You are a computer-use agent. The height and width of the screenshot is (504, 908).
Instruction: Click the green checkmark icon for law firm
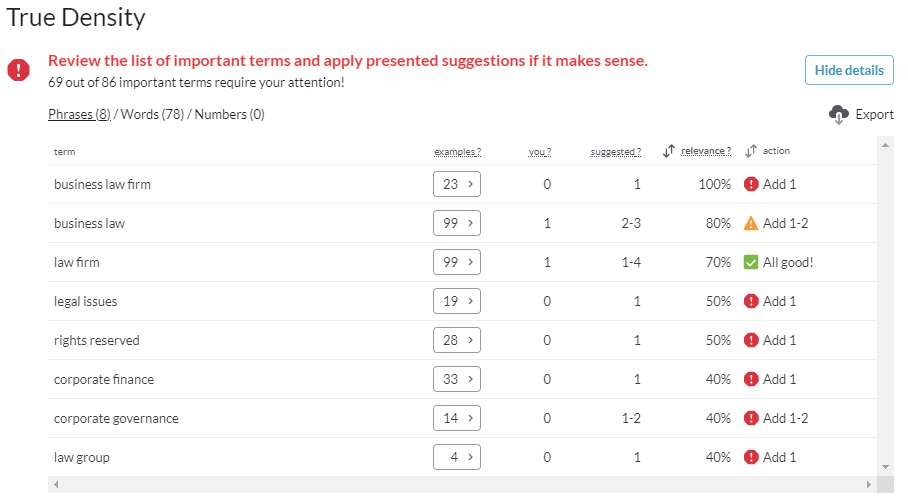click(751, 262)
